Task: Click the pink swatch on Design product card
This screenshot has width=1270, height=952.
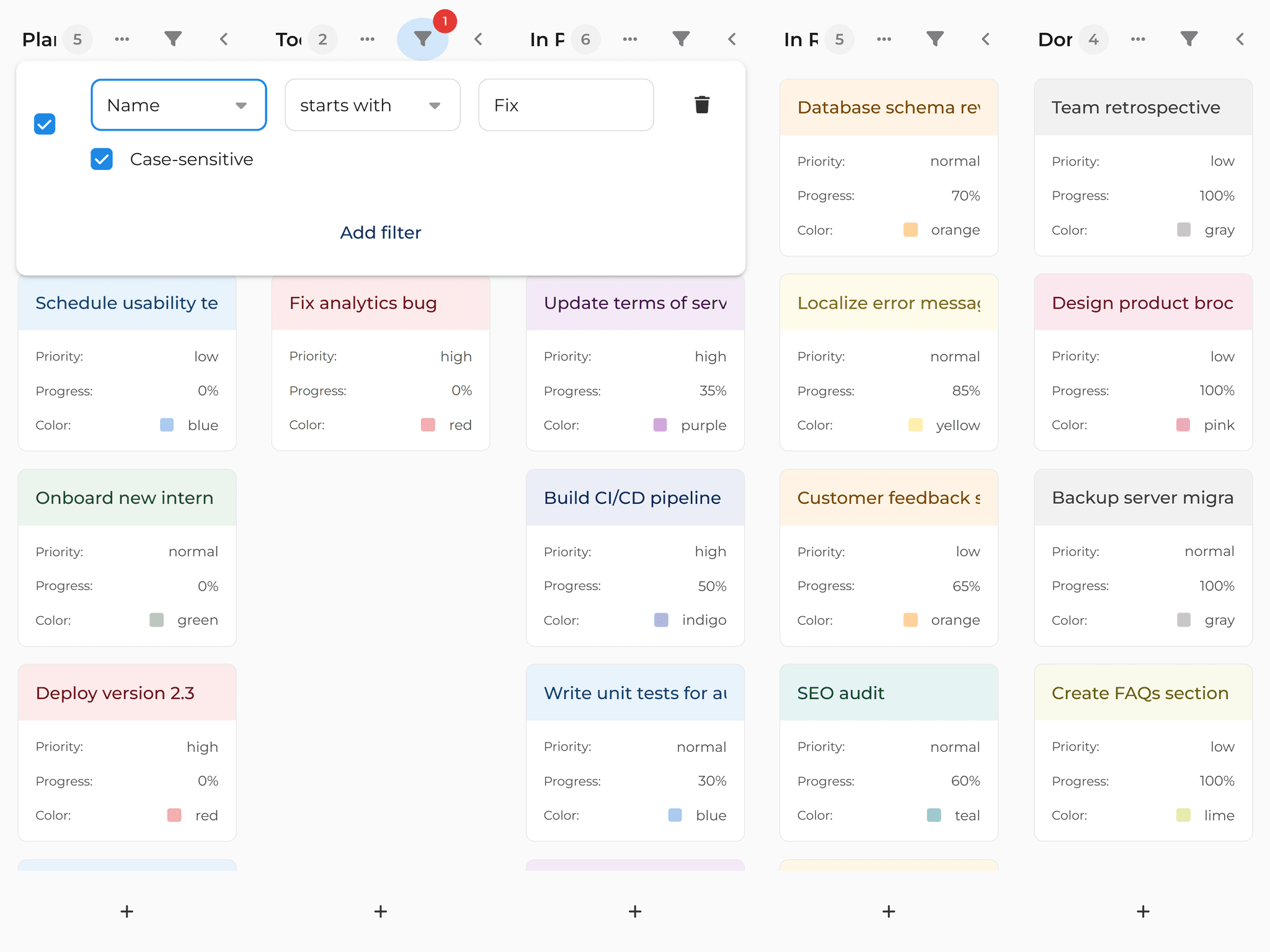Action: pos(1183,425)
